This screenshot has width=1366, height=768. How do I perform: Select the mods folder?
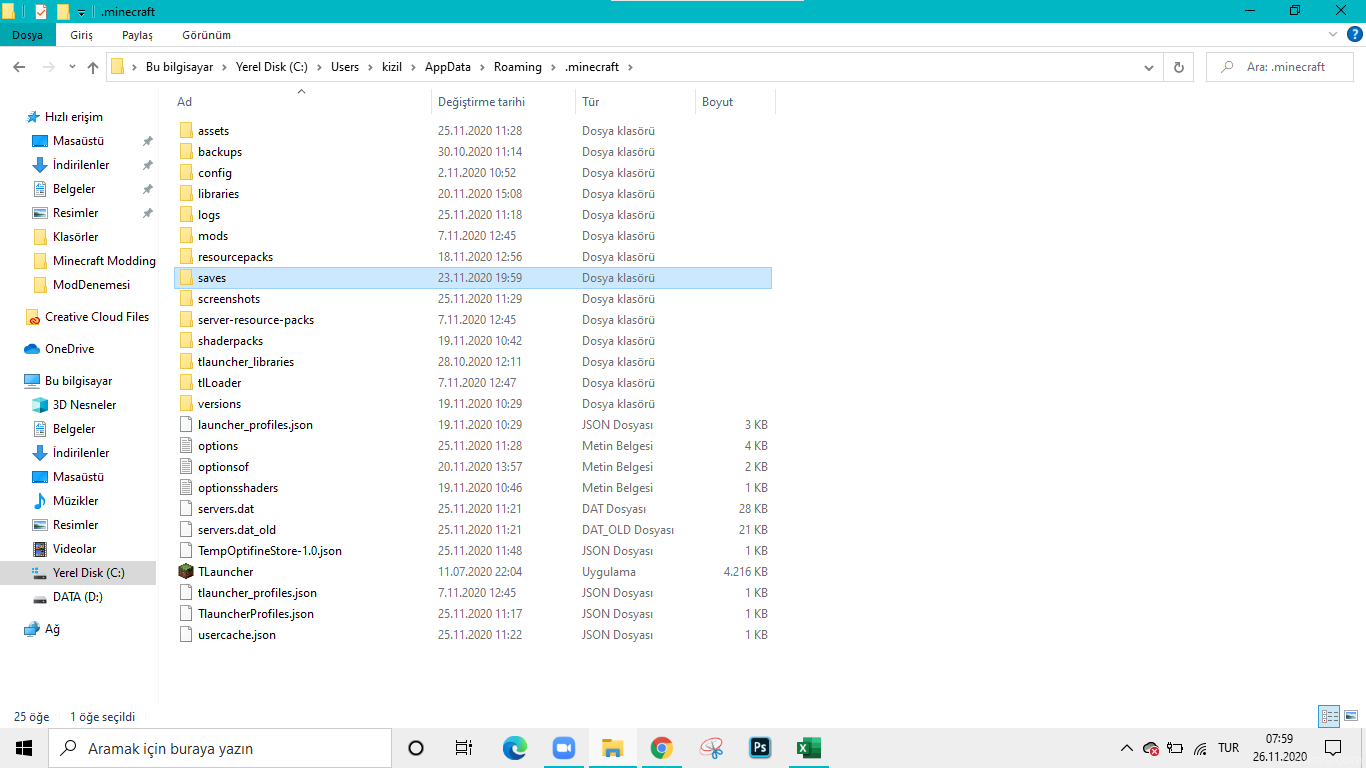[212, 236]
